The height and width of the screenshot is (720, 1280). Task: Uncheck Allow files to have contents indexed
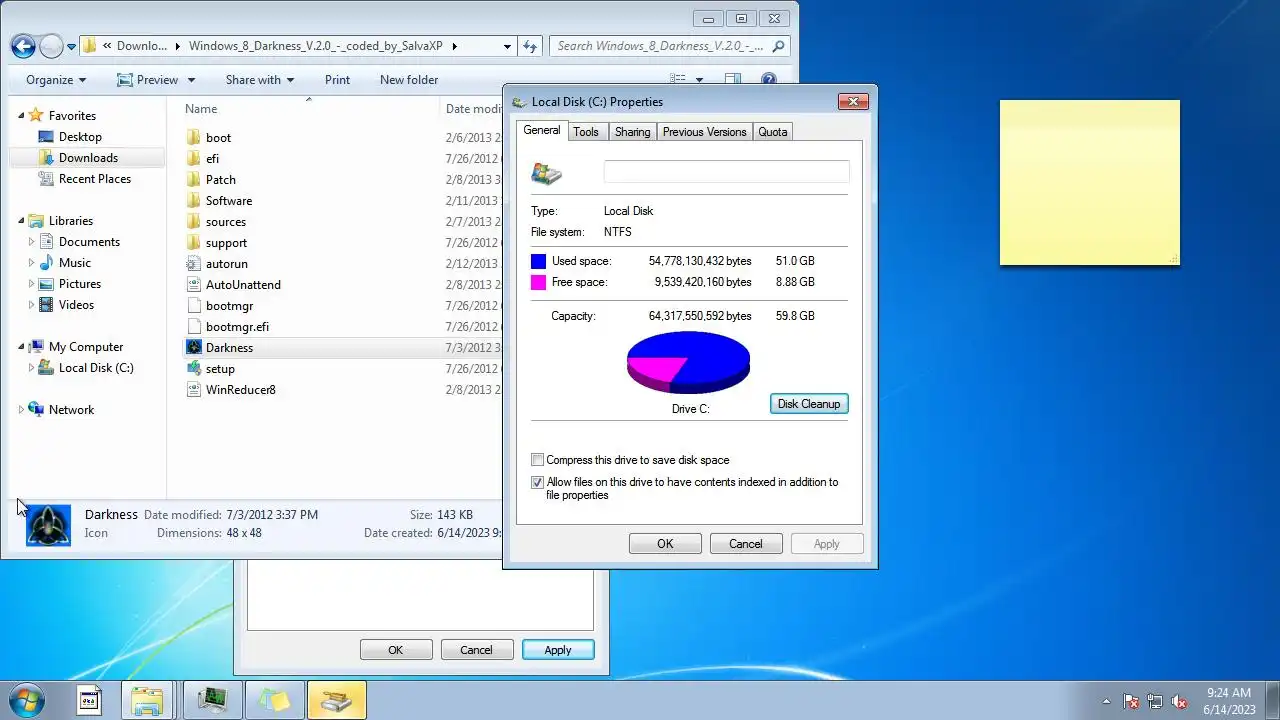538,482
